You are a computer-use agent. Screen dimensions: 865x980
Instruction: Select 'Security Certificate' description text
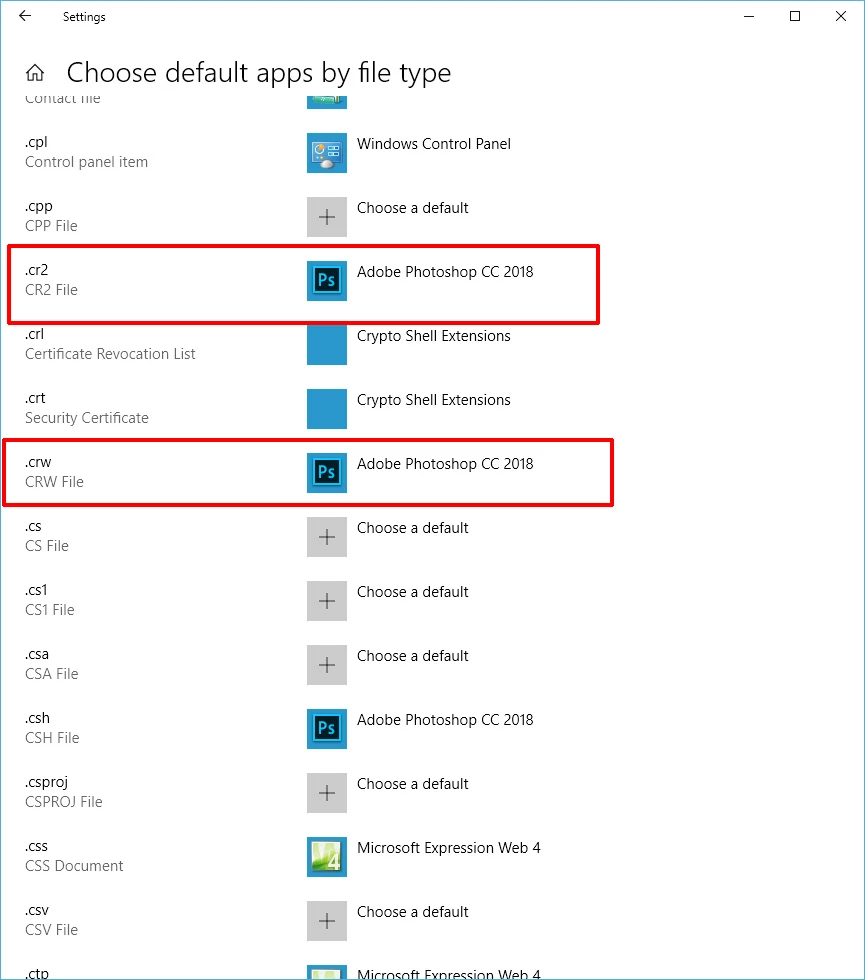tap(87, 418)
